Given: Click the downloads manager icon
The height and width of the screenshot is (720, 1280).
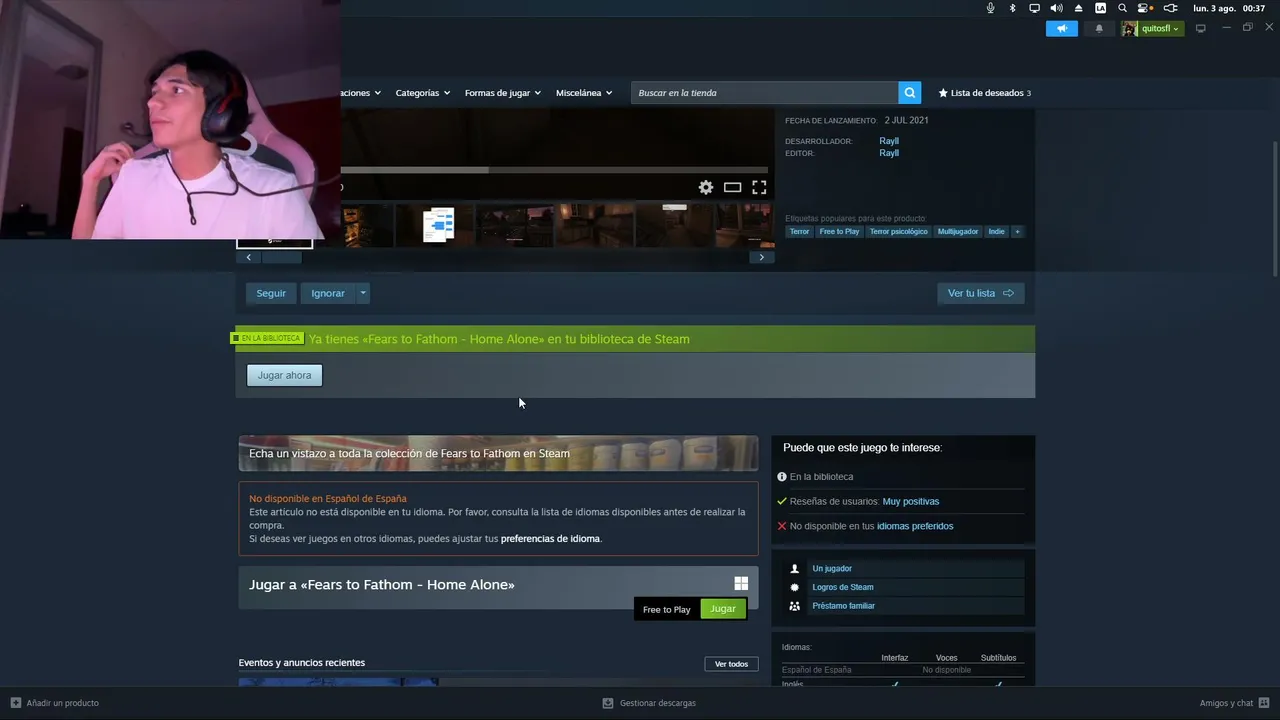Looking at the screenshot, I should [x=607, y=703].
